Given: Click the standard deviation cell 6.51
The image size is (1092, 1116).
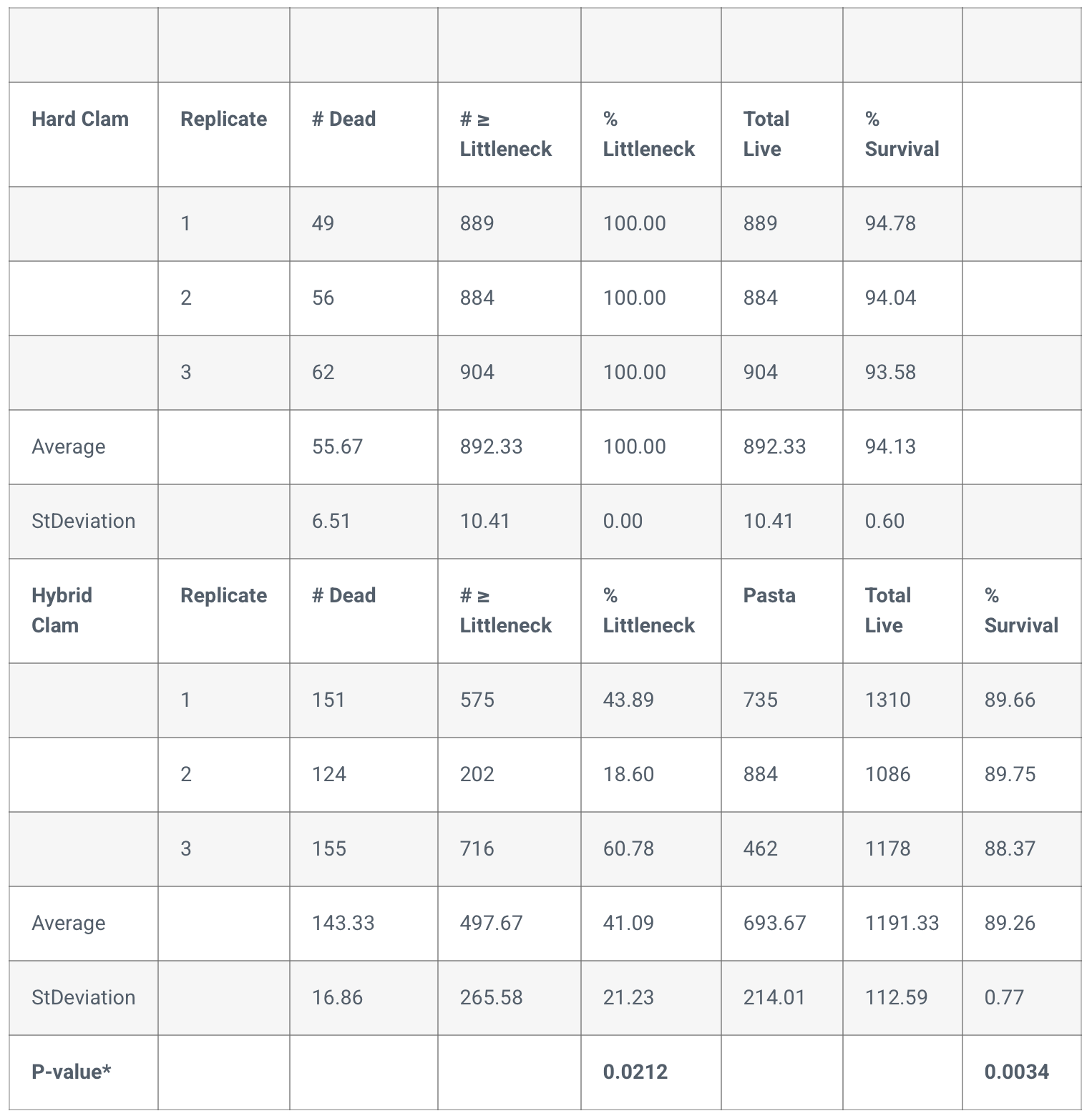Looking at the screenshot, I should click(331, 521).
